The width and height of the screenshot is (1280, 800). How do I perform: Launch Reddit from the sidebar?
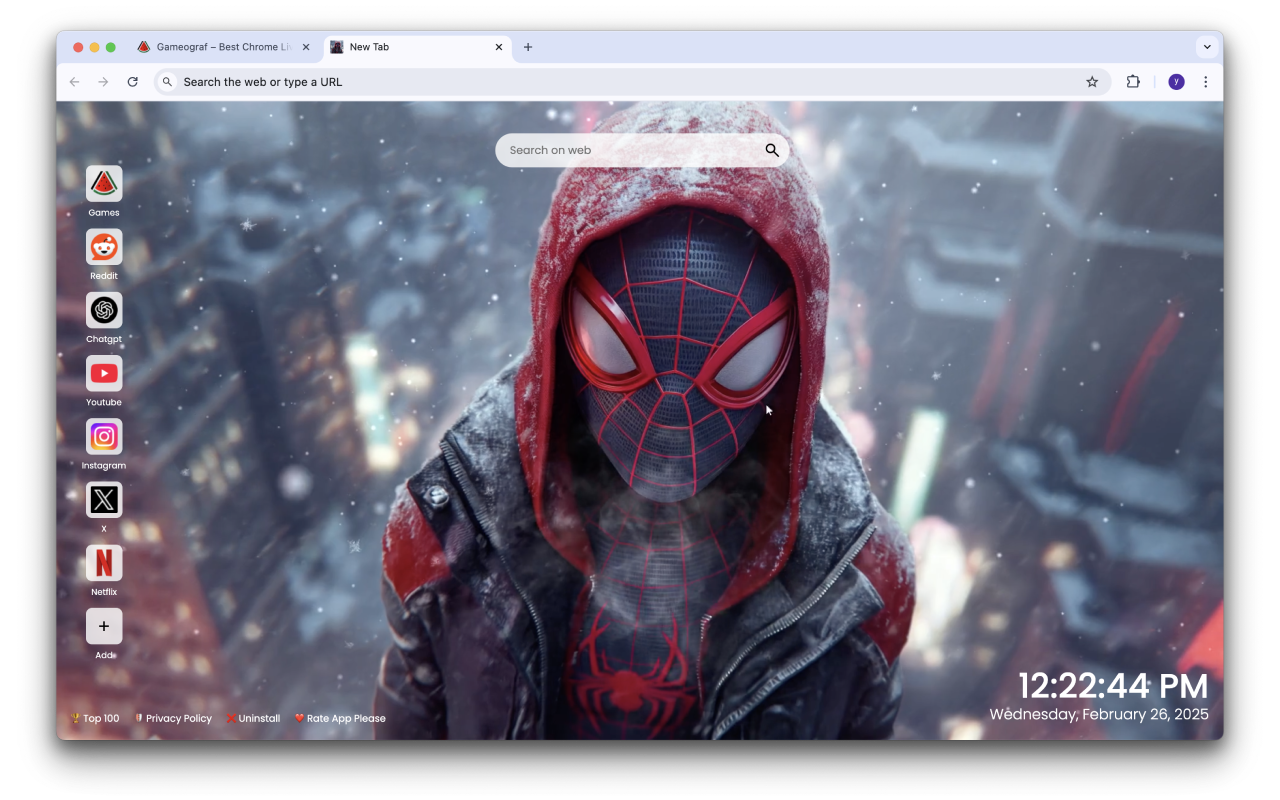pyautogui.click(x=104, y=247)
